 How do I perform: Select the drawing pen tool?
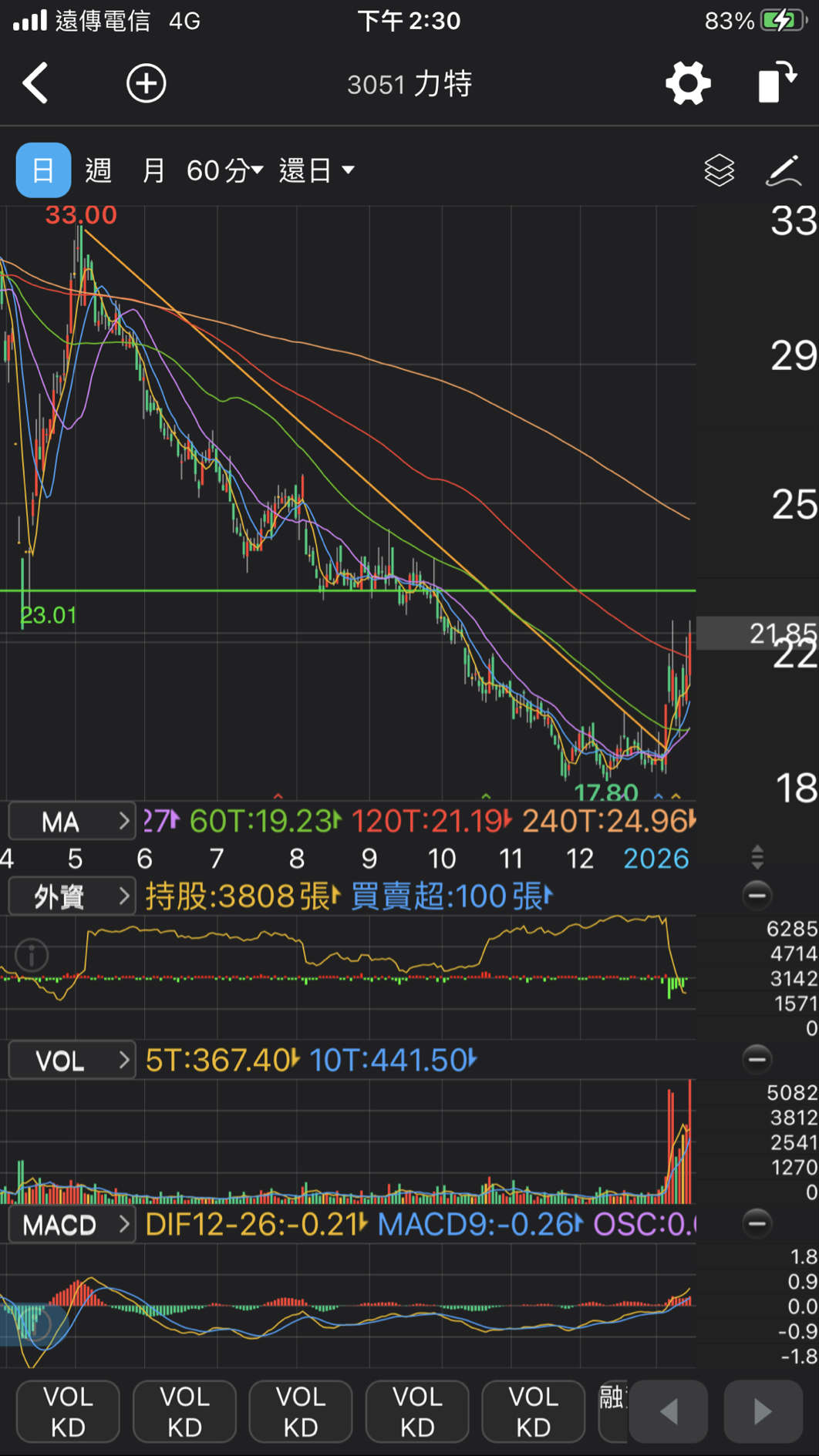tap(784, 170)
